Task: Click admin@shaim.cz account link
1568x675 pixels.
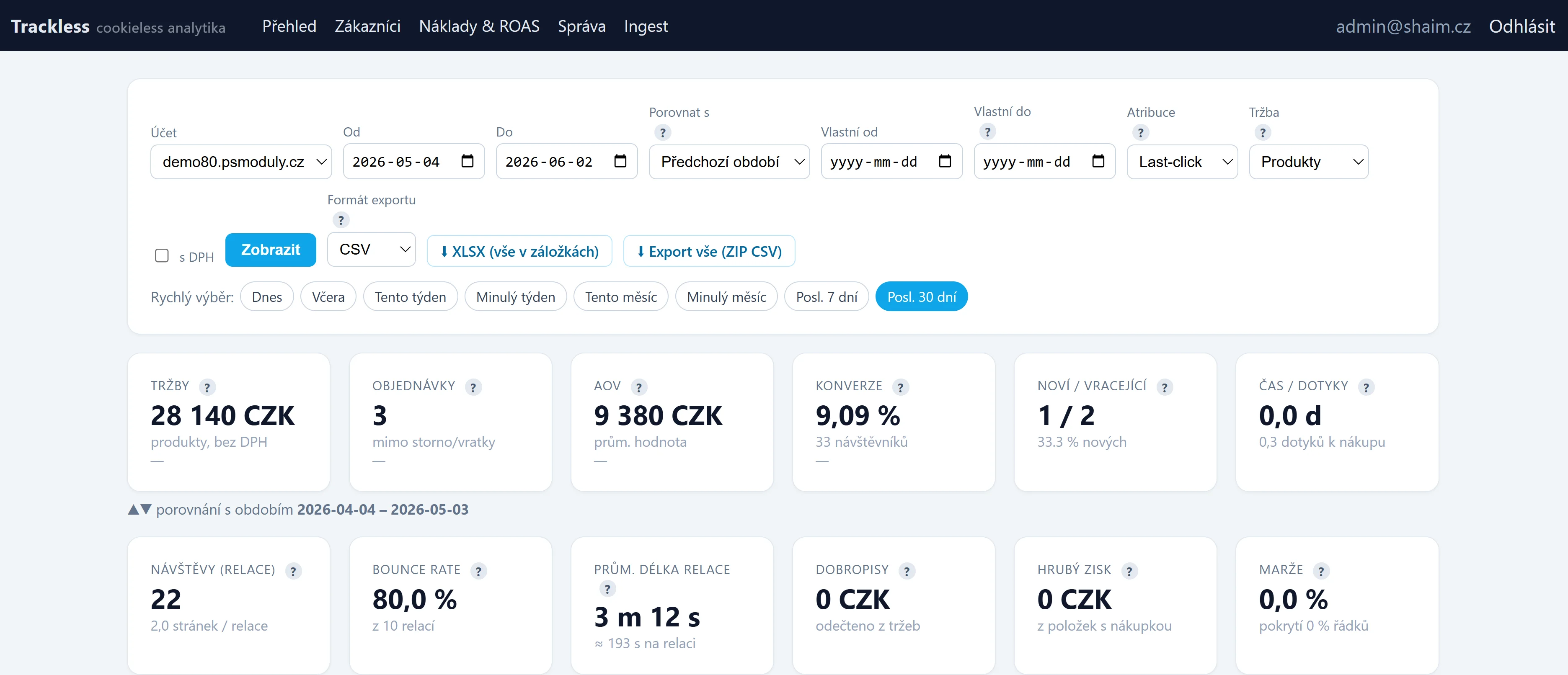Action: tap(1403, 26)
